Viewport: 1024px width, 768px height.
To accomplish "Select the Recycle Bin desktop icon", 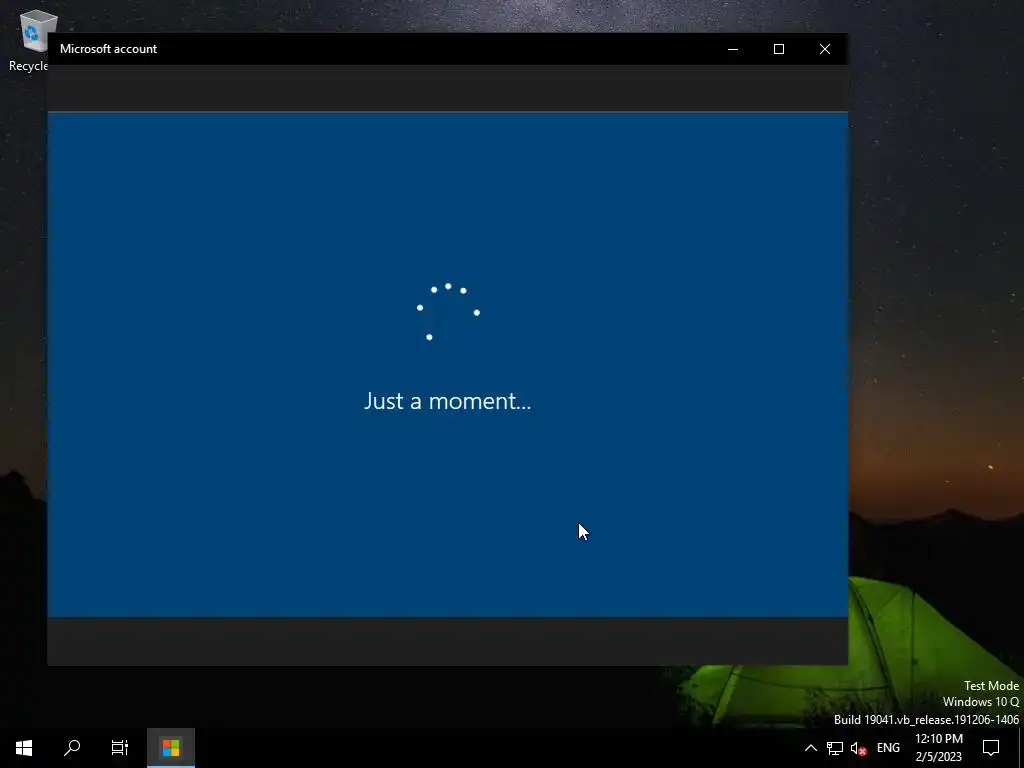I will (29, 40).
